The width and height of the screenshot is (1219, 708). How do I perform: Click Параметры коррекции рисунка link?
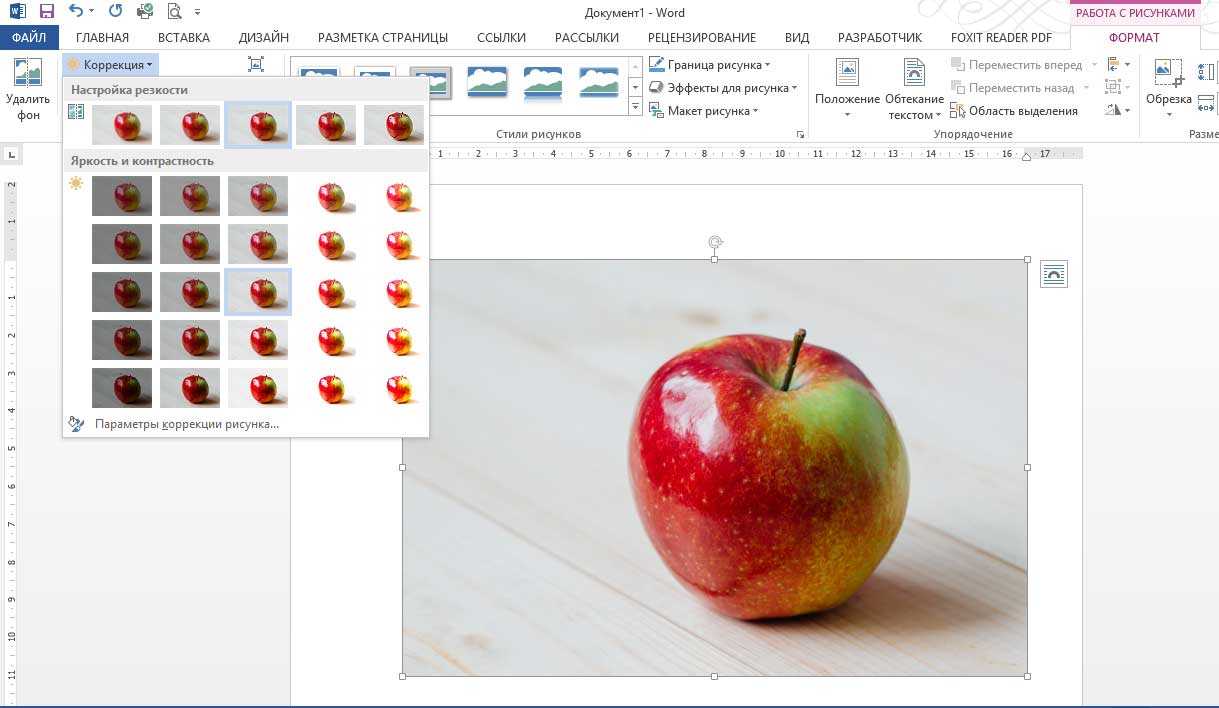(x=186, y=424)
